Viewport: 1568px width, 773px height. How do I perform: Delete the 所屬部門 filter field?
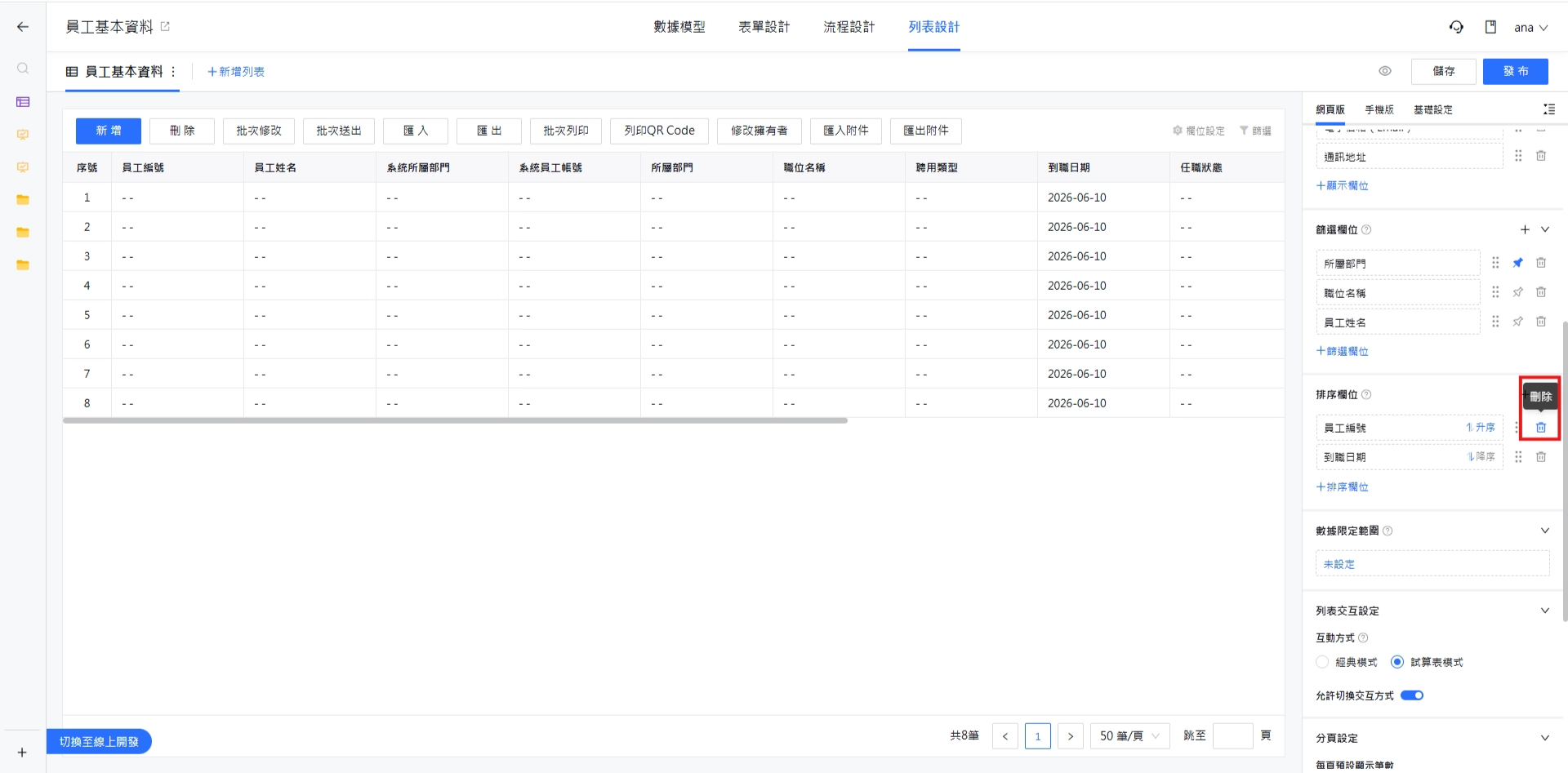coord(1541,263)
